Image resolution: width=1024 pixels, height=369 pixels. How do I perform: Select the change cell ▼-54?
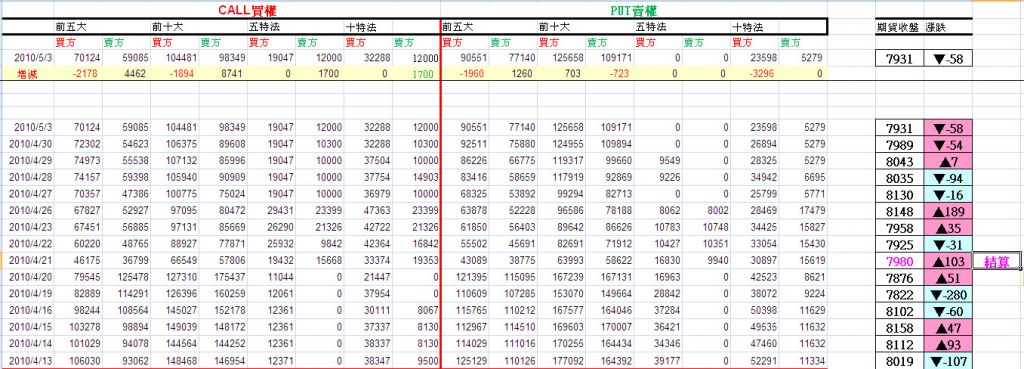click(948, 146)
